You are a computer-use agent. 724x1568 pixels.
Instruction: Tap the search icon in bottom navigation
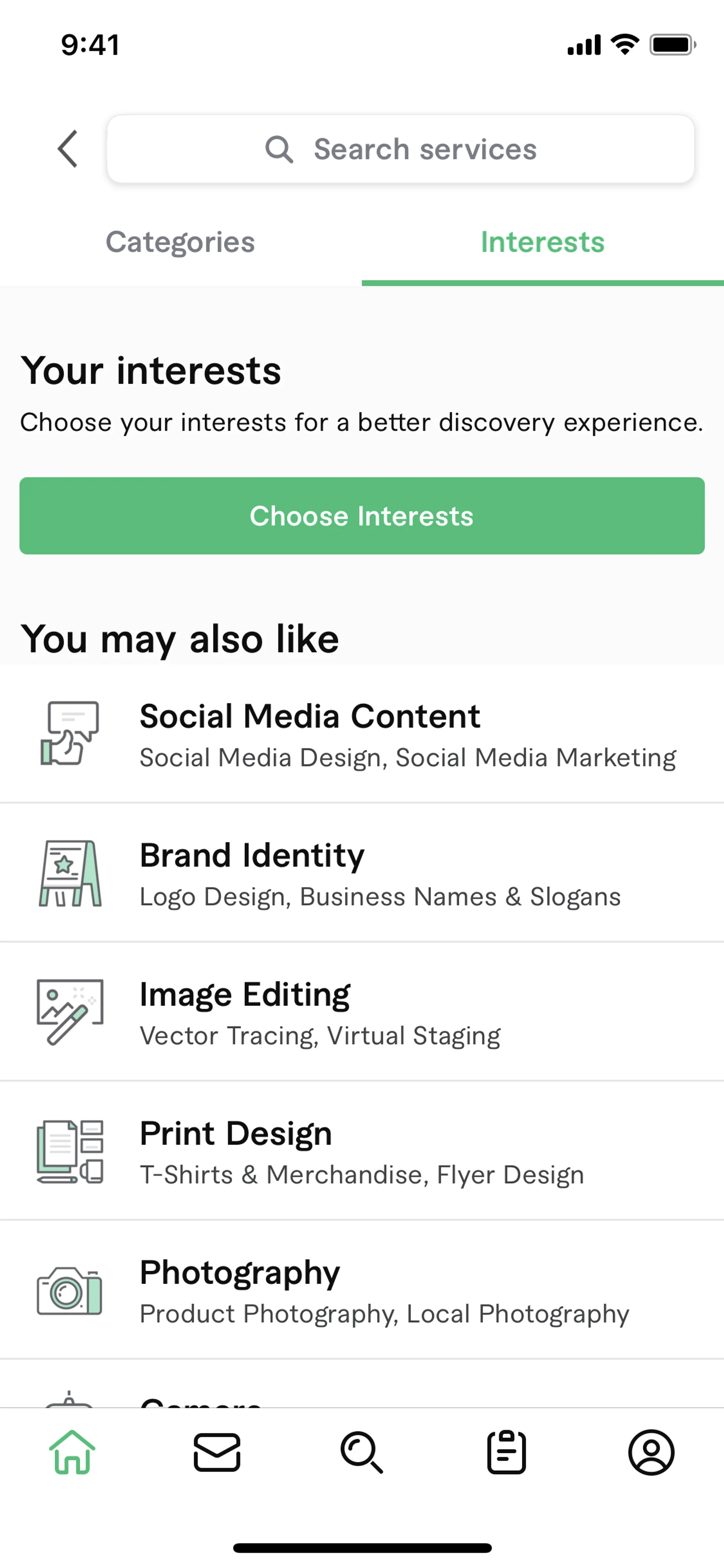tap(362, 1452)
